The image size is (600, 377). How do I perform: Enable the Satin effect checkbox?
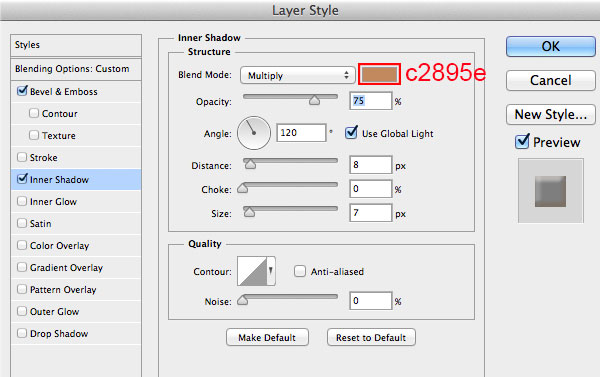(22, 223)
